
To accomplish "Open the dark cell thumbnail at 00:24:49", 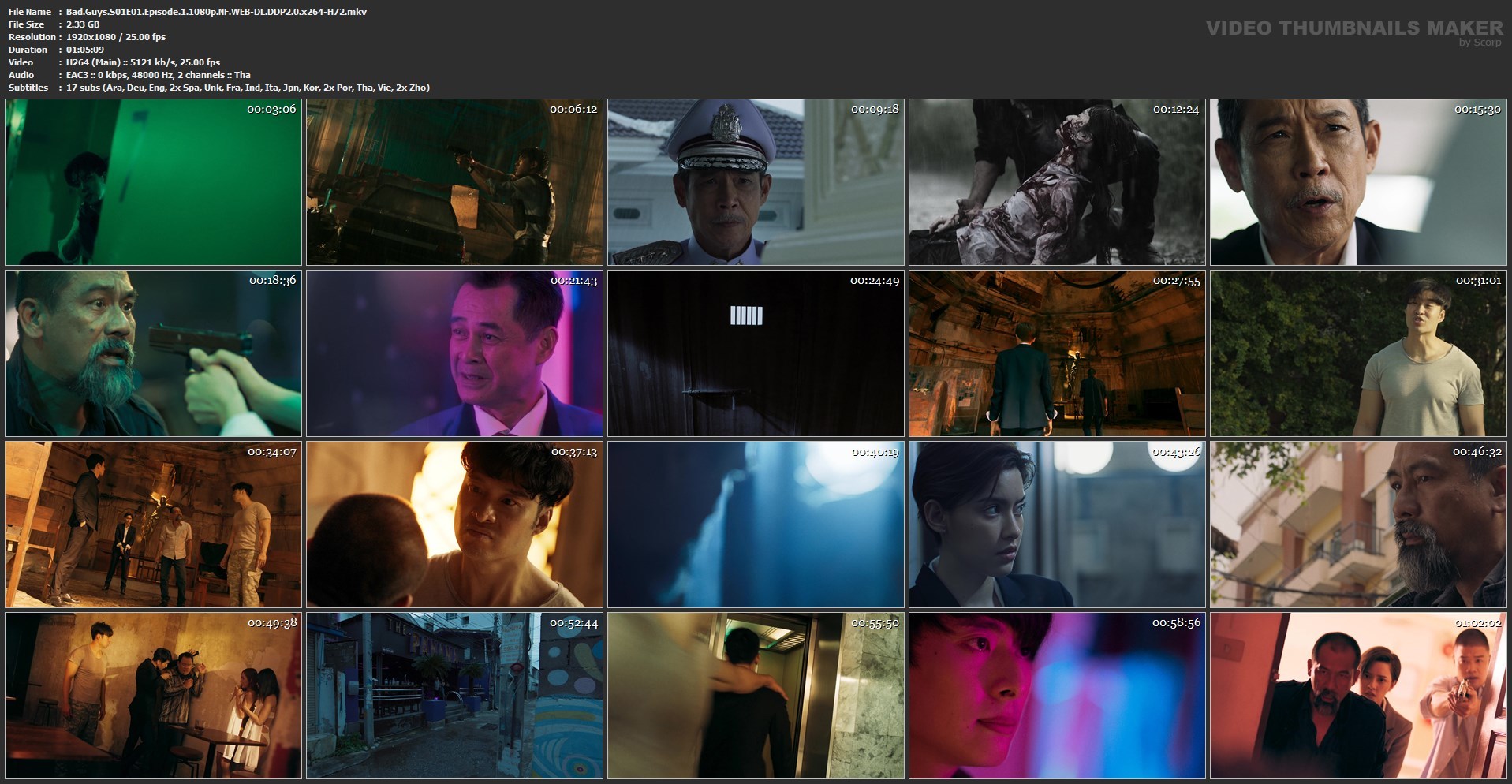I will pyautogui.click(x=756, y=353).
